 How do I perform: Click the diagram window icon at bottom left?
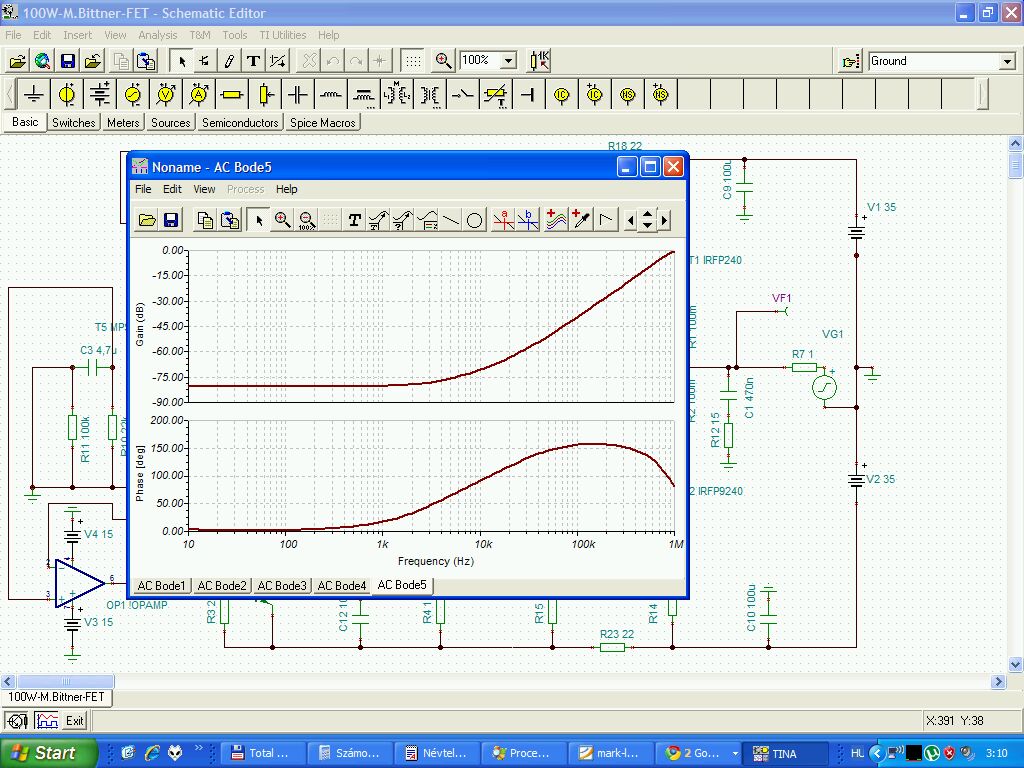coord(46,720)
